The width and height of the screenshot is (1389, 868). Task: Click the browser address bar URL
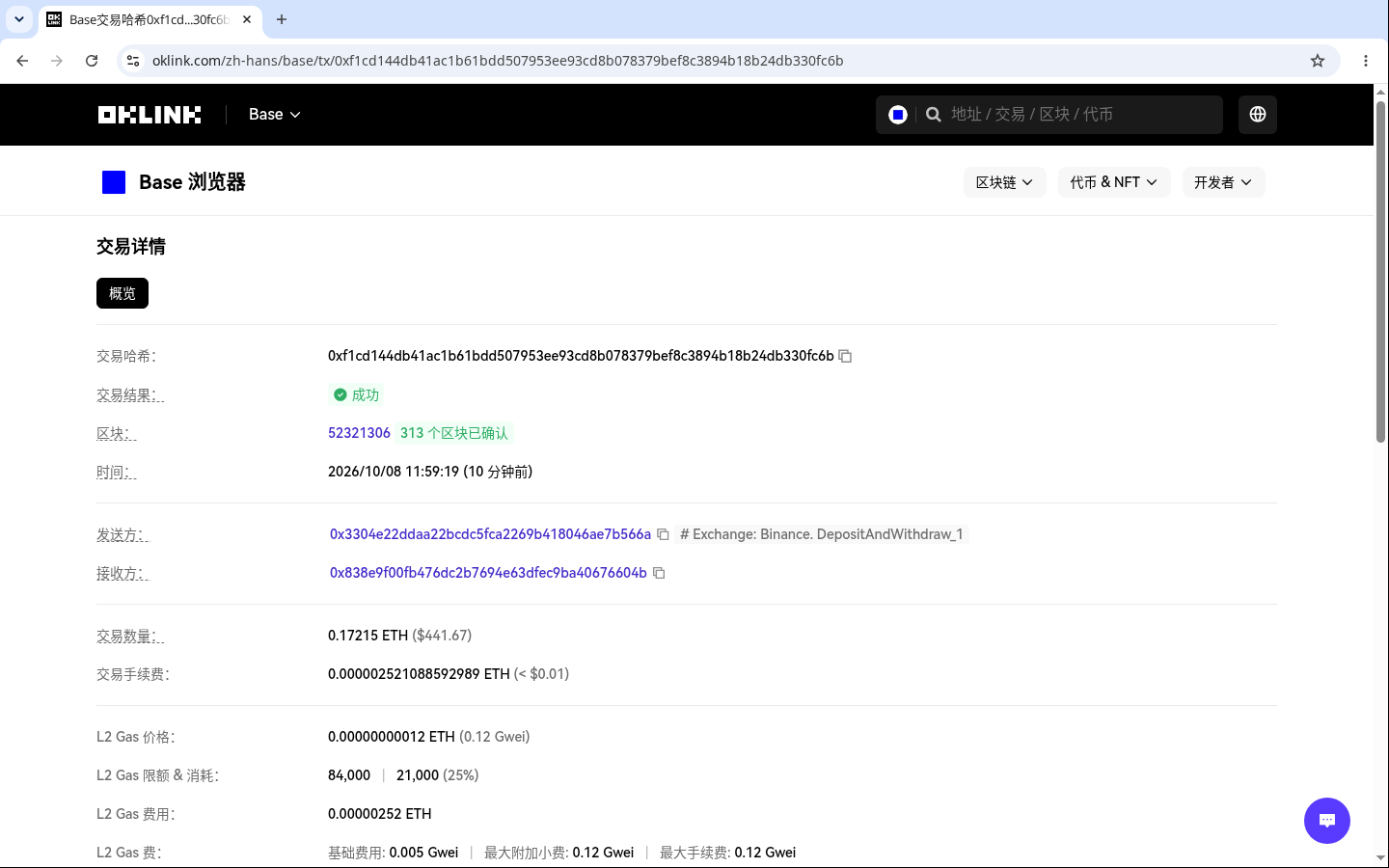498,61
